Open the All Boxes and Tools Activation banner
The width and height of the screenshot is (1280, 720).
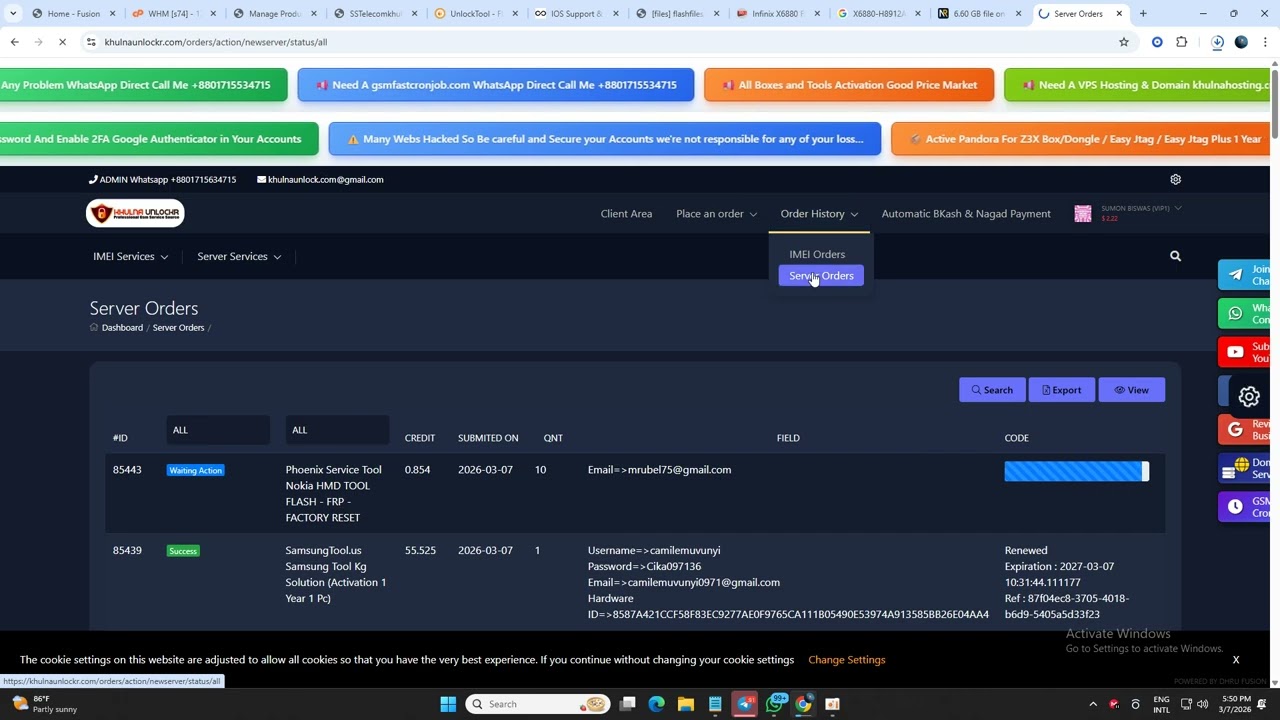(849, 85)
